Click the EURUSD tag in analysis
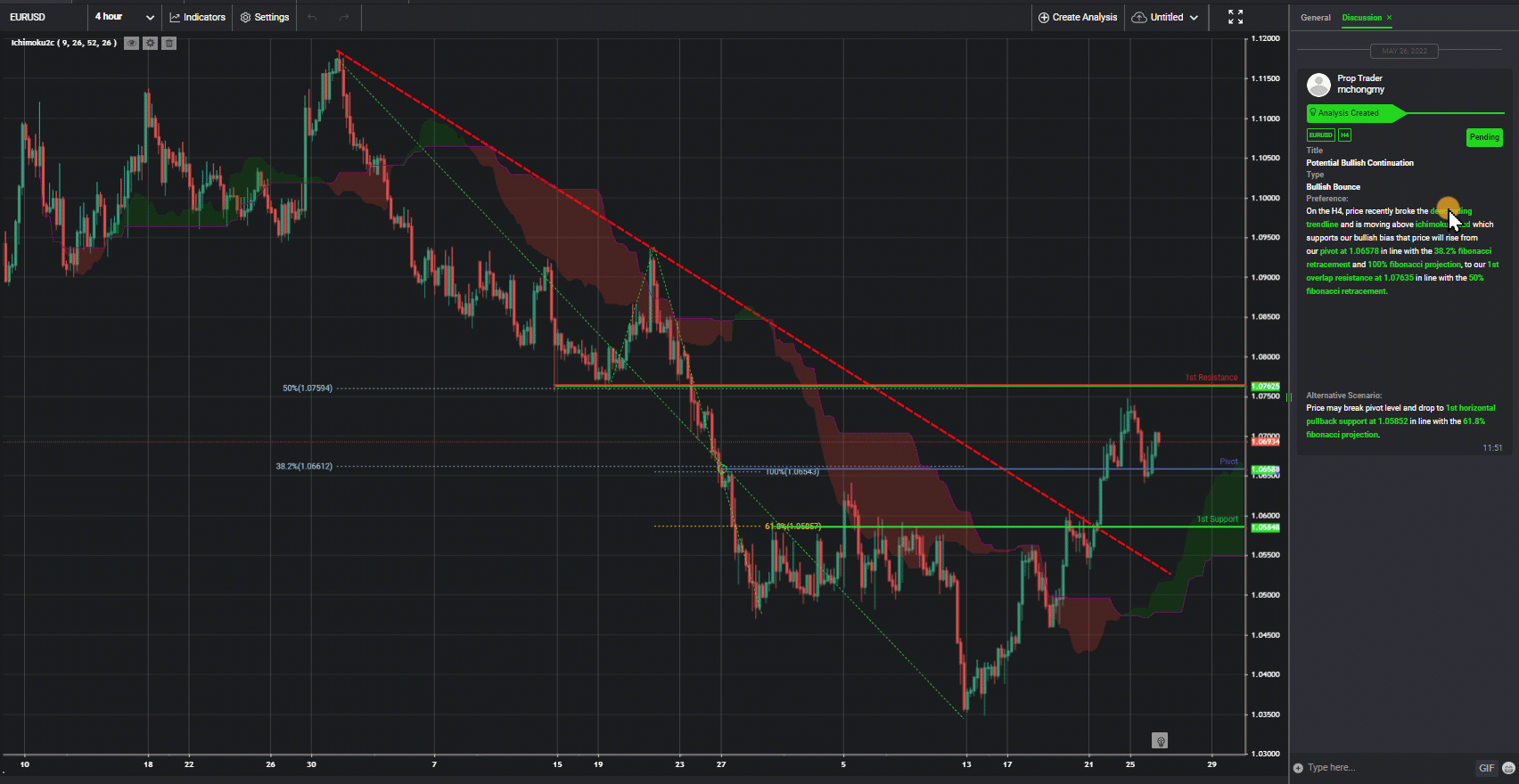 [x=1320, y=135]
